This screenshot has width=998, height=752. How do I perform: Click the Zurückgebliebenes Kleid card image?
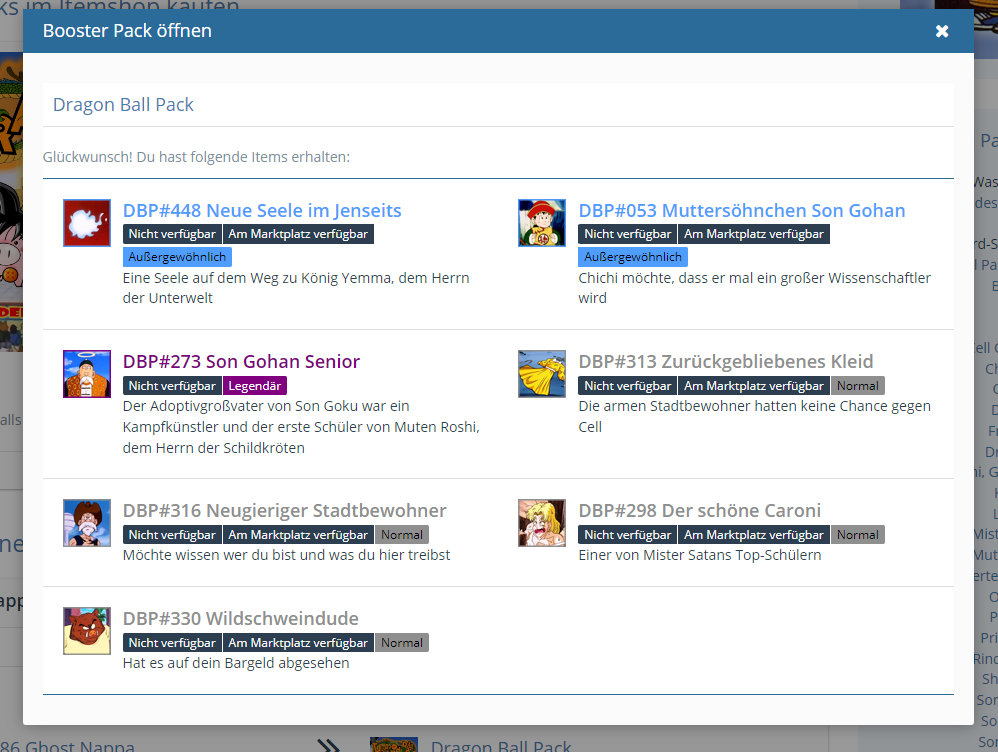[542, 374]
